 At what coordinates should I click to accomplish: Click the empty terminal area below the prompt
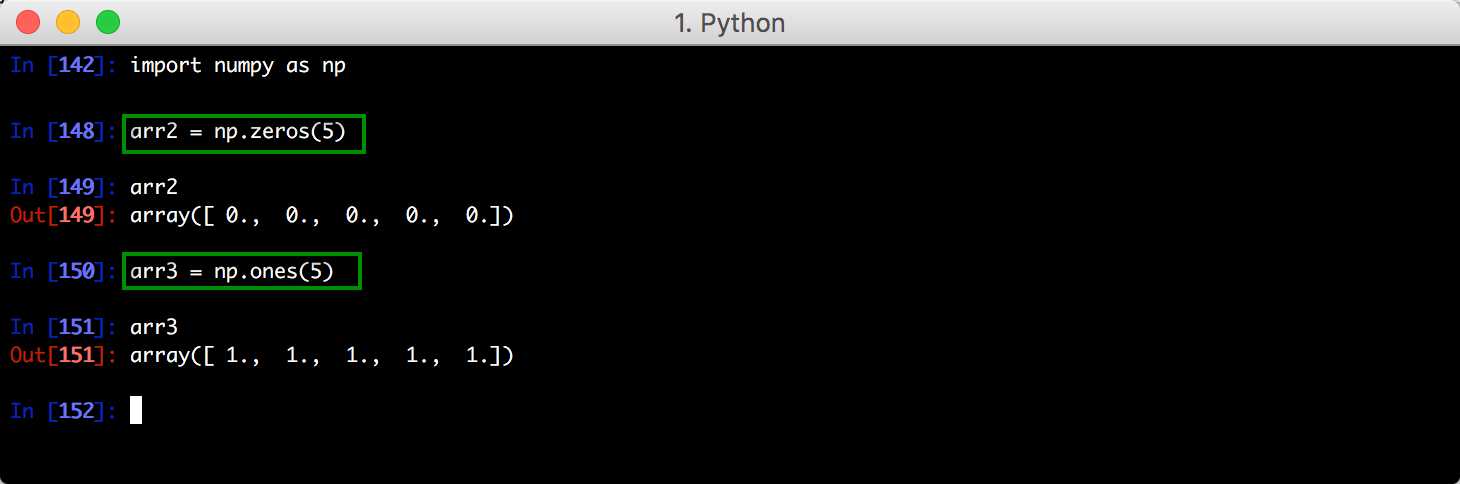[730, 455]
